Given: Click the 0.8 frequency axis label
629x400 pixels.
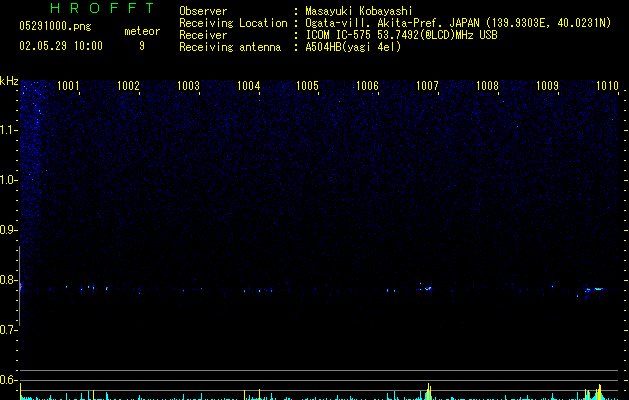Looking at the screenshot, I should [8, 280].
